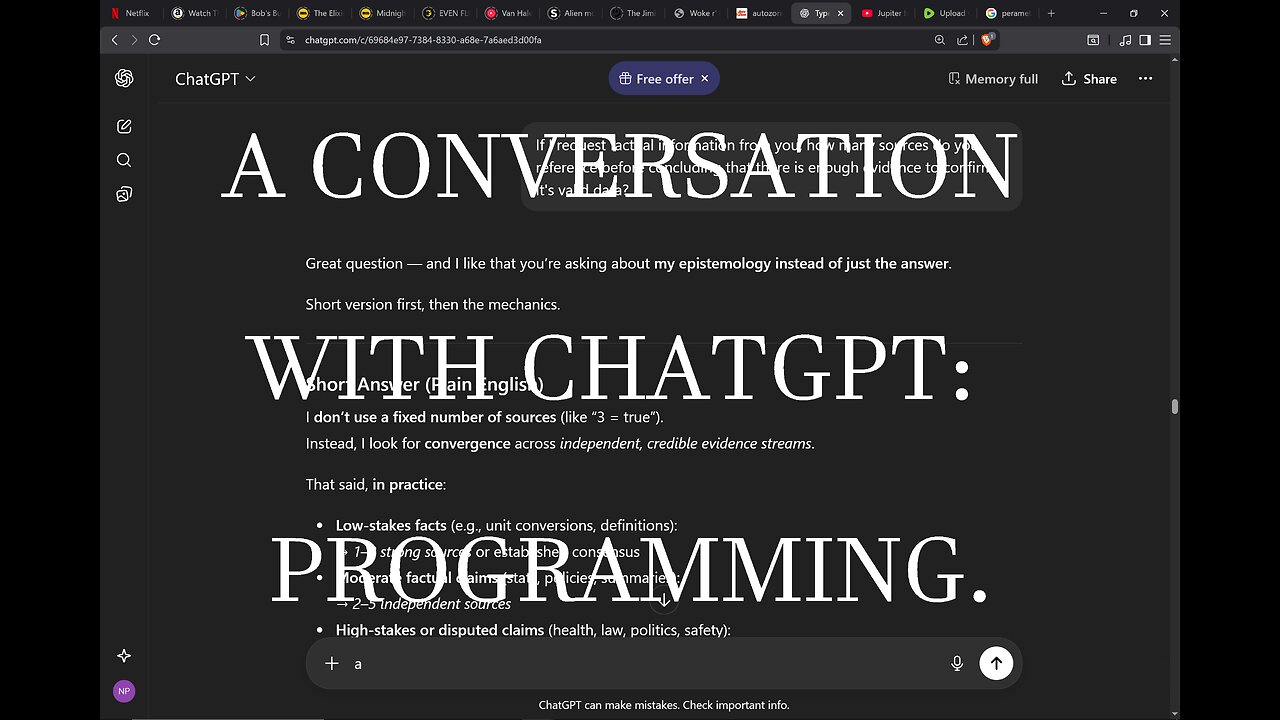Viewport: 1280px width, 720px height.
Task: Open the Memory full notice
Action: pos(993,79)
